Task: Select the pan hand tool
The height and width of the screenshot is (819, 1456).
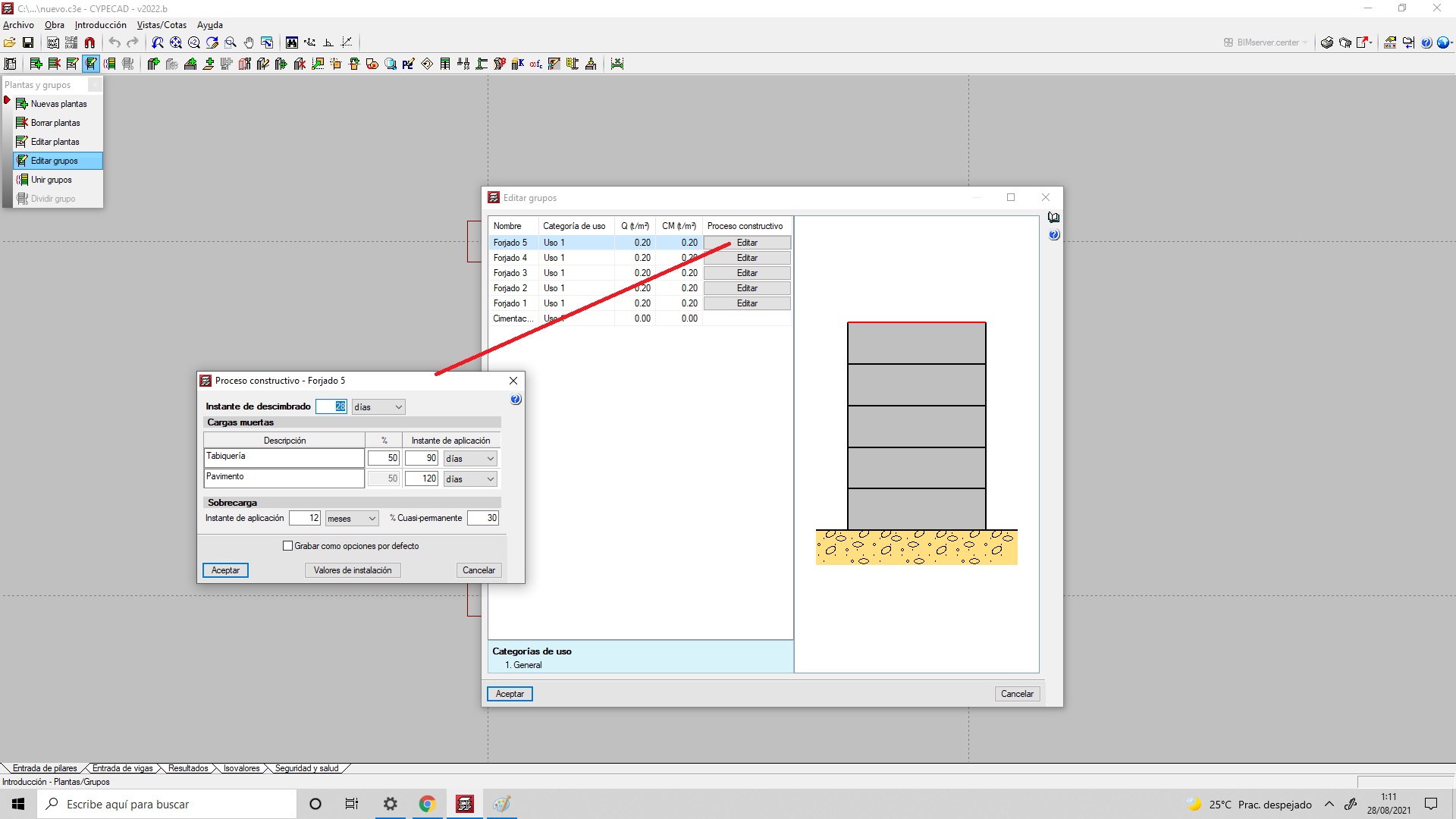Action: (249, 42)
